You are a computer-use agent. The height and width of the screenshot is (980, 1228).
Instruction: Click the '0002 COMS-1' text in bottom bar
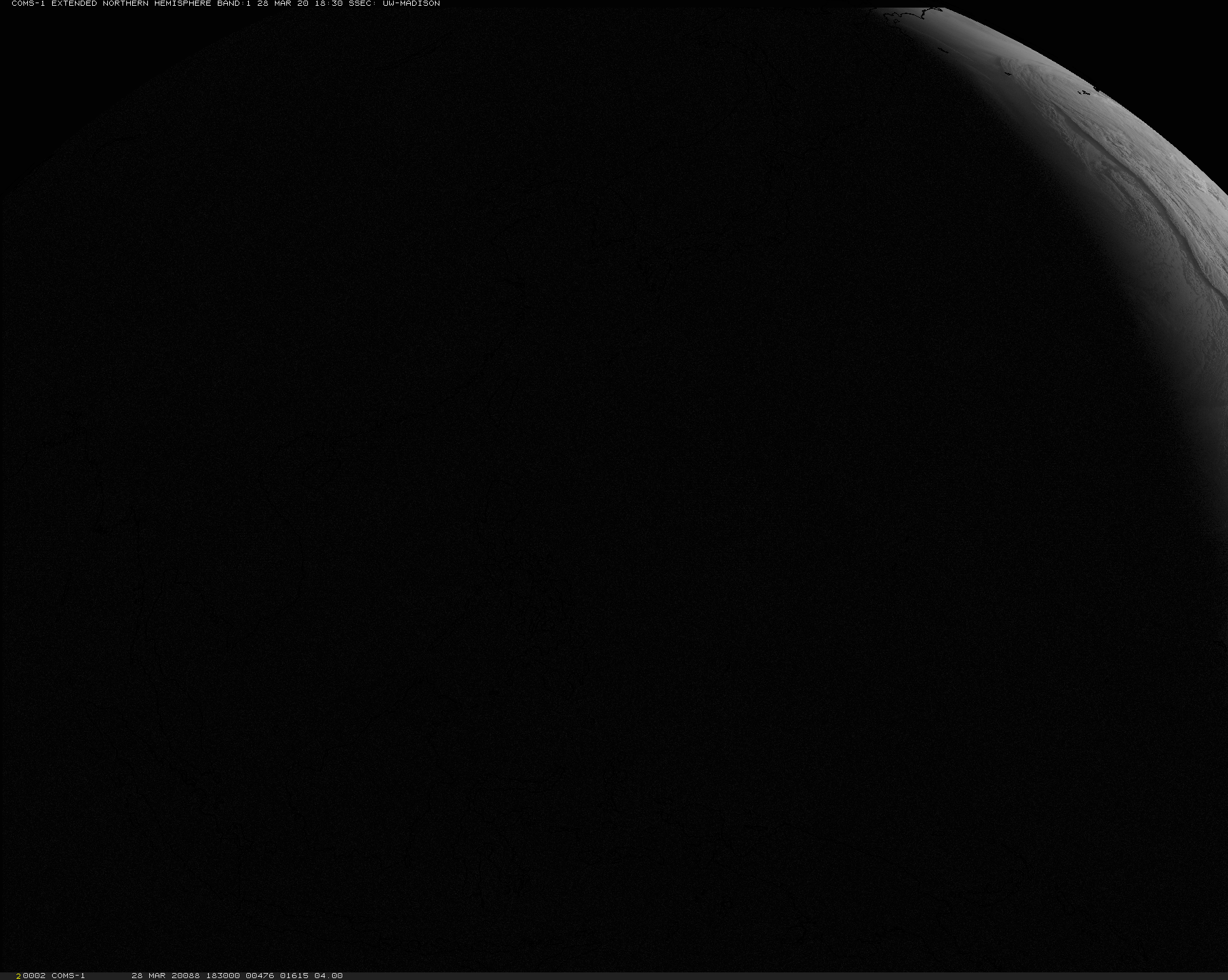click(54, 976)
